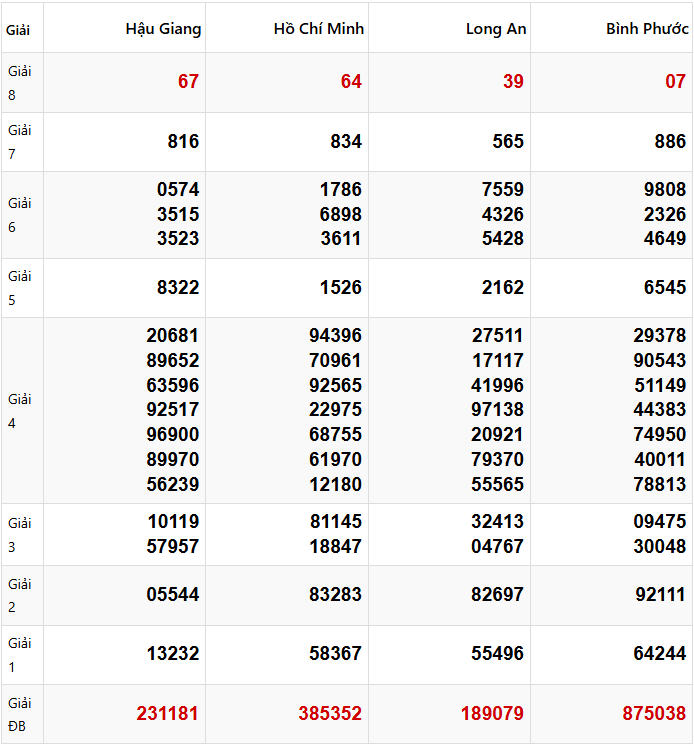This screenshot has width=694, height=746.
Task: Select special prize 875038
Action: [x=655, y=713]
